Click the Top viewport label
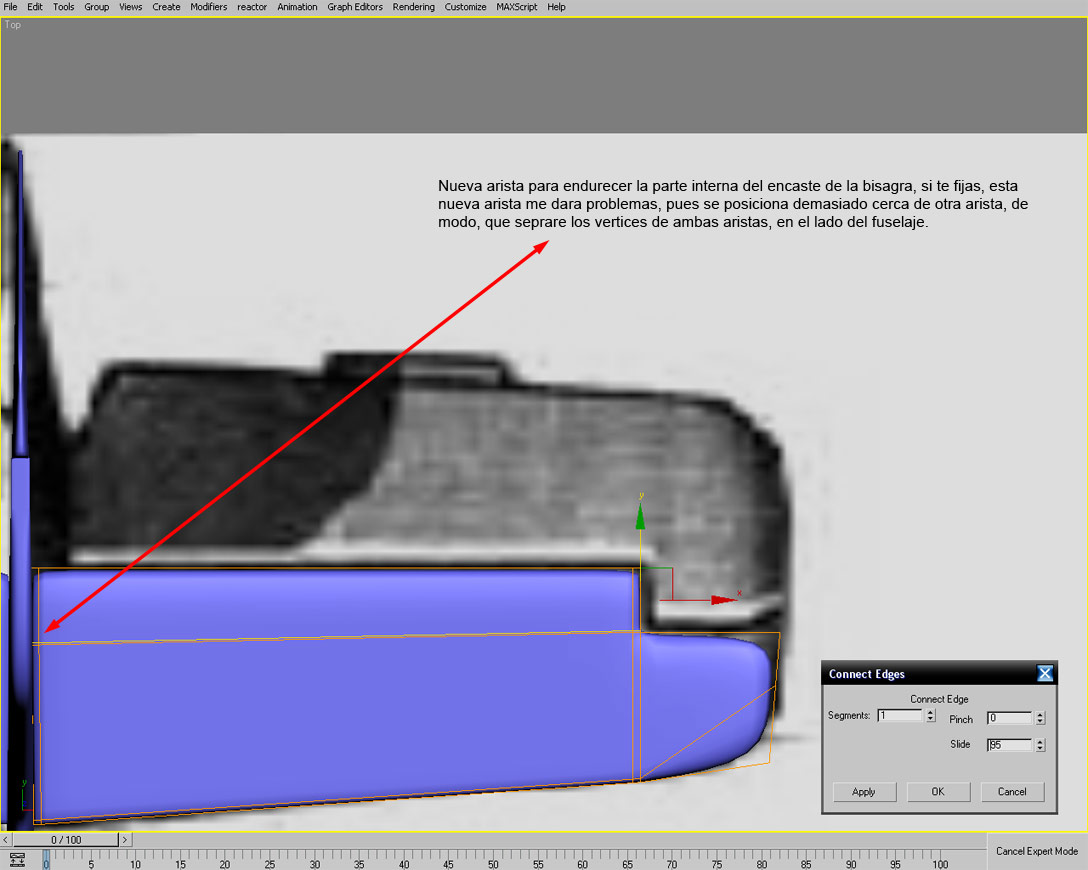 coord(12,24)
